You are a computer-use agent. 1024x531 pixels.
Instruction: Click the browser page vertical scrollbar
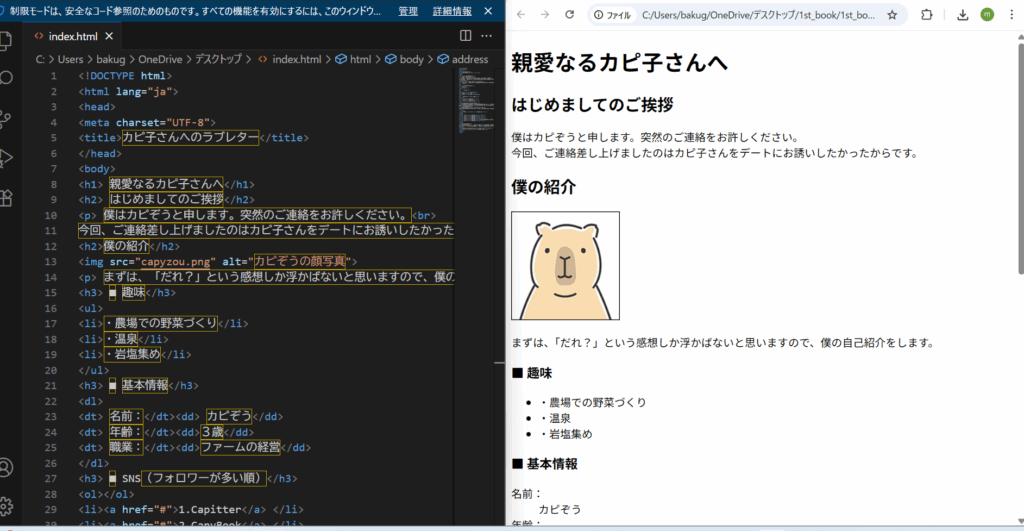(1019, 160)
